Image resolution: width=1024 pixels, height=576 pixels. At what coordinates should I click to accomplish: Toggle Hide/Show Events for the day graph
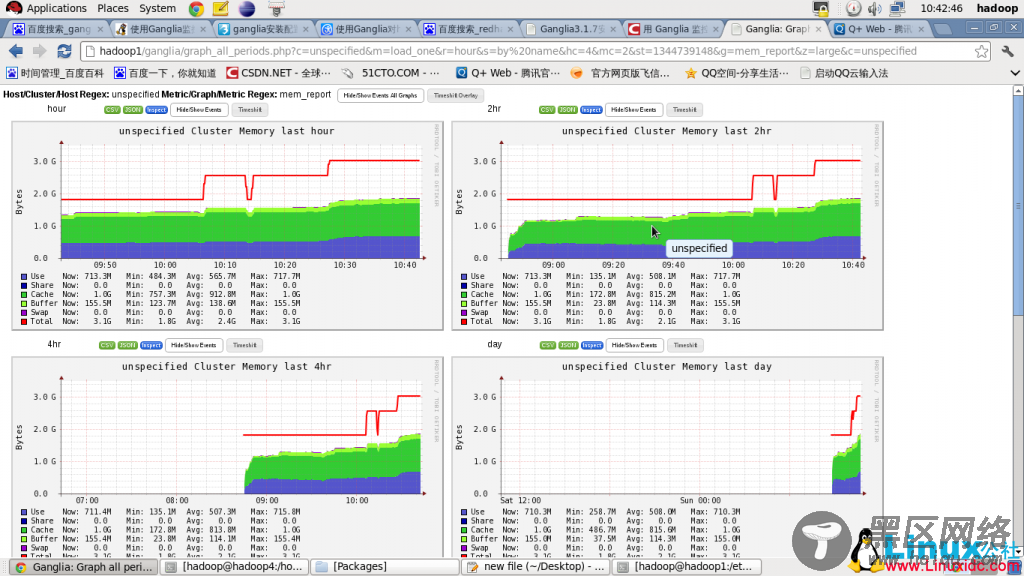tap(634, 345)
